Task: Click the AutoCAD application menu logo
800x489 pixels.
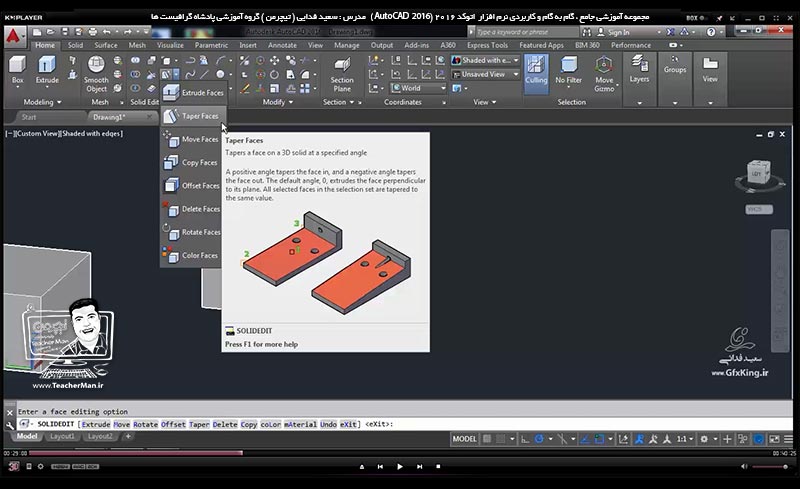Action: click(x=13, y=36)
